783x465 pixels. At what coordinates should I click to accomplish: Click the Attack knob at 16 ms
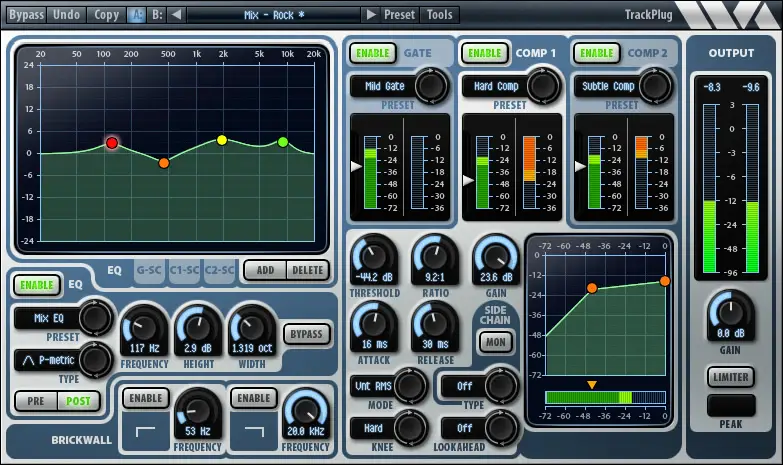[x=374, y=325]
